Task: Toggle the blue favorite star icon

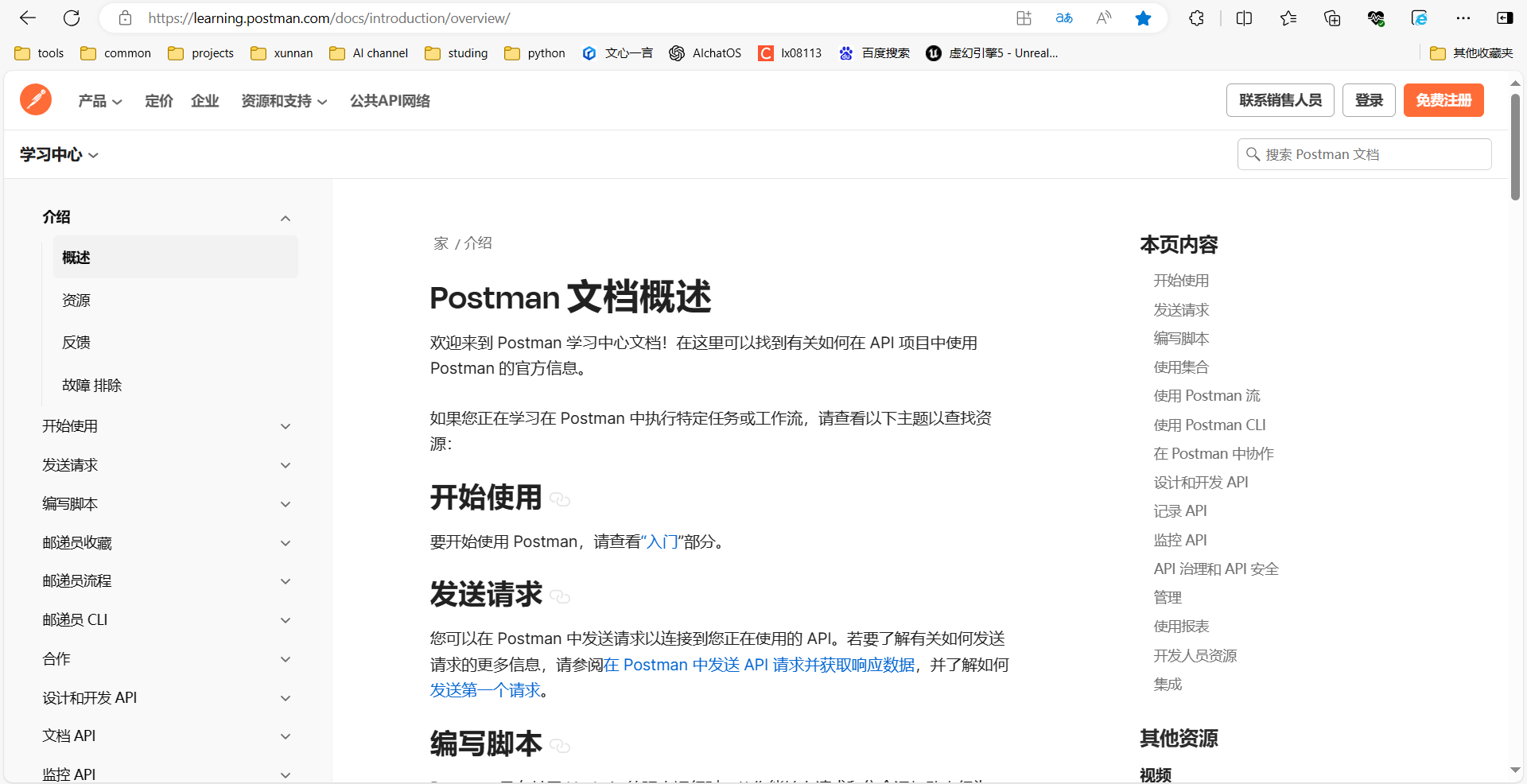Action: [x=1143, y=17]
